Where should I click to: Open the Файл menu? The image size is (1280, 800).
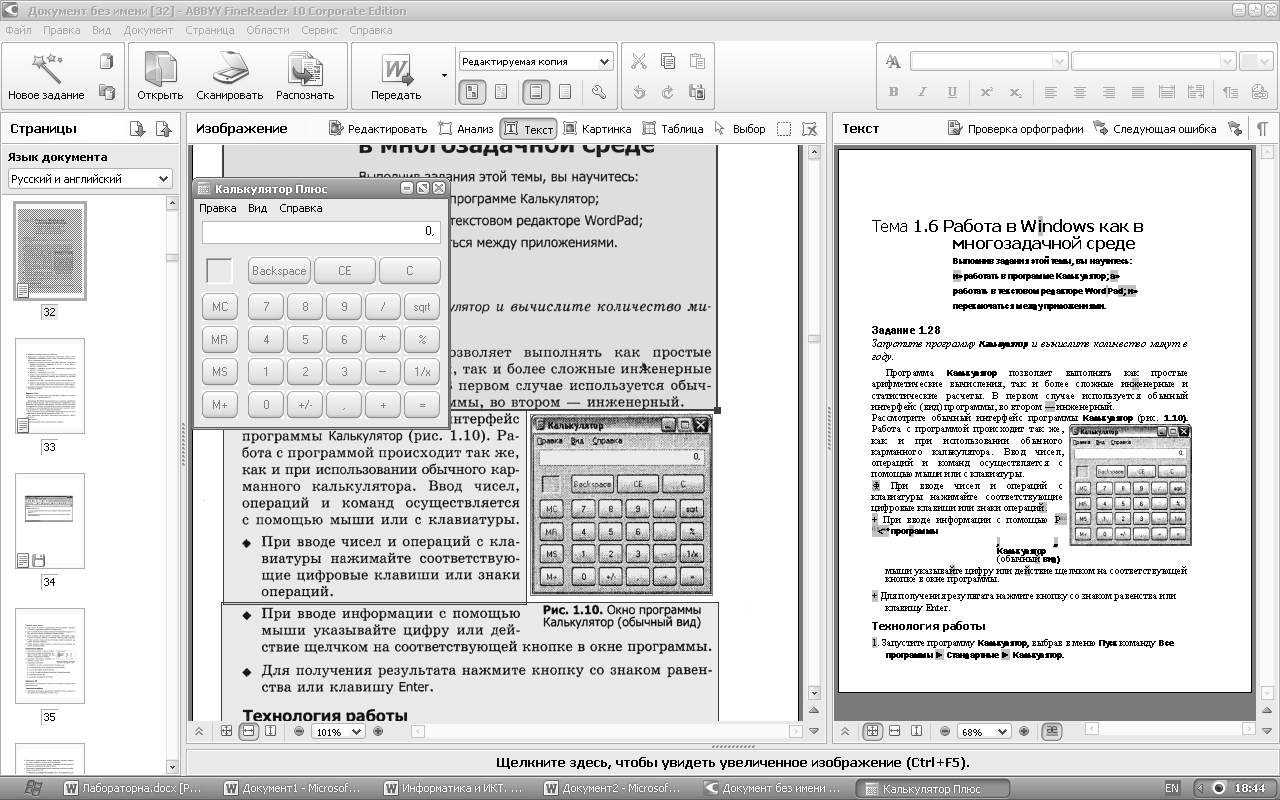tap(18, 30)
